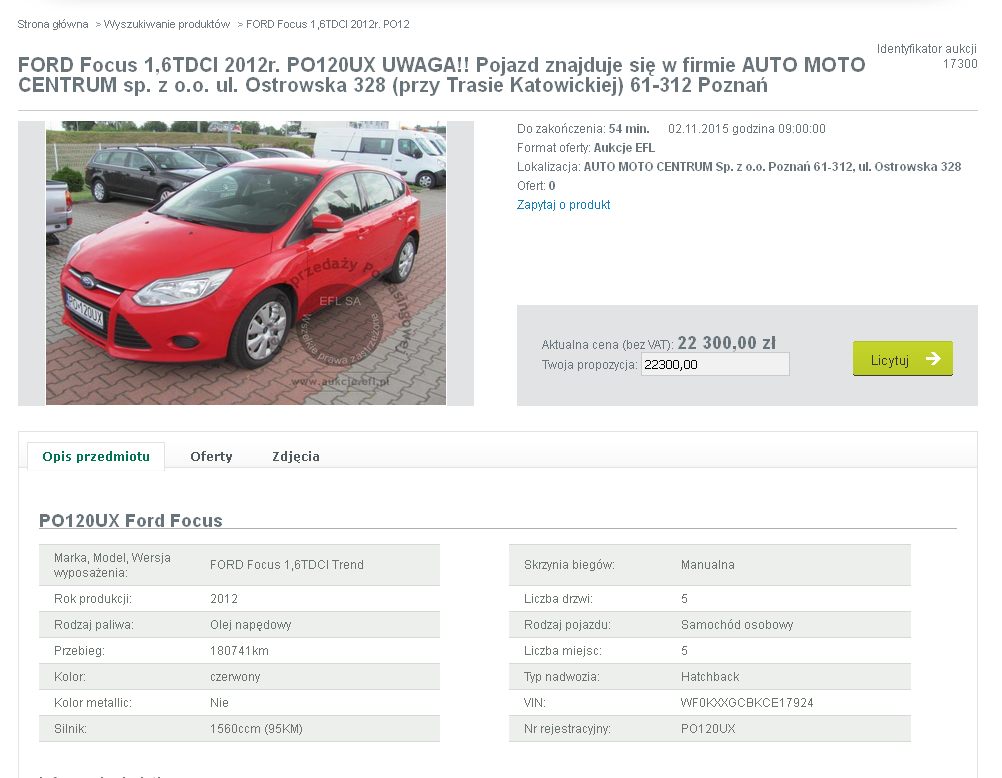Click the end date 02.11.2015 godzina 09:00:00
This screenshot has width=1002, height=778.
pos(746,128)
